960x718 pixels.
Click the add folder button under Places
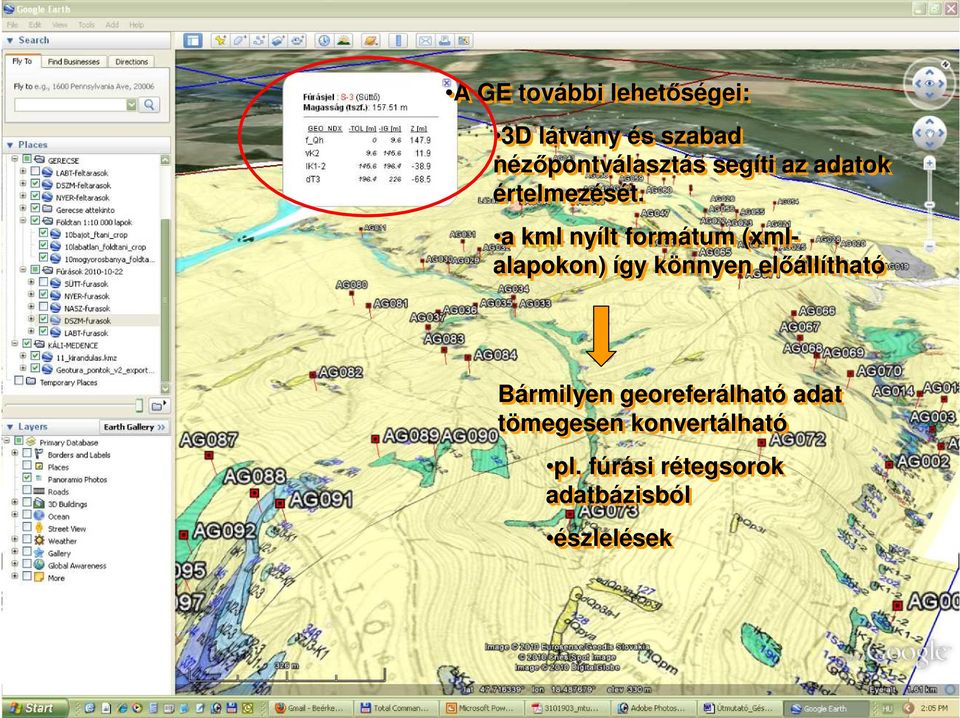pos(158,405)
